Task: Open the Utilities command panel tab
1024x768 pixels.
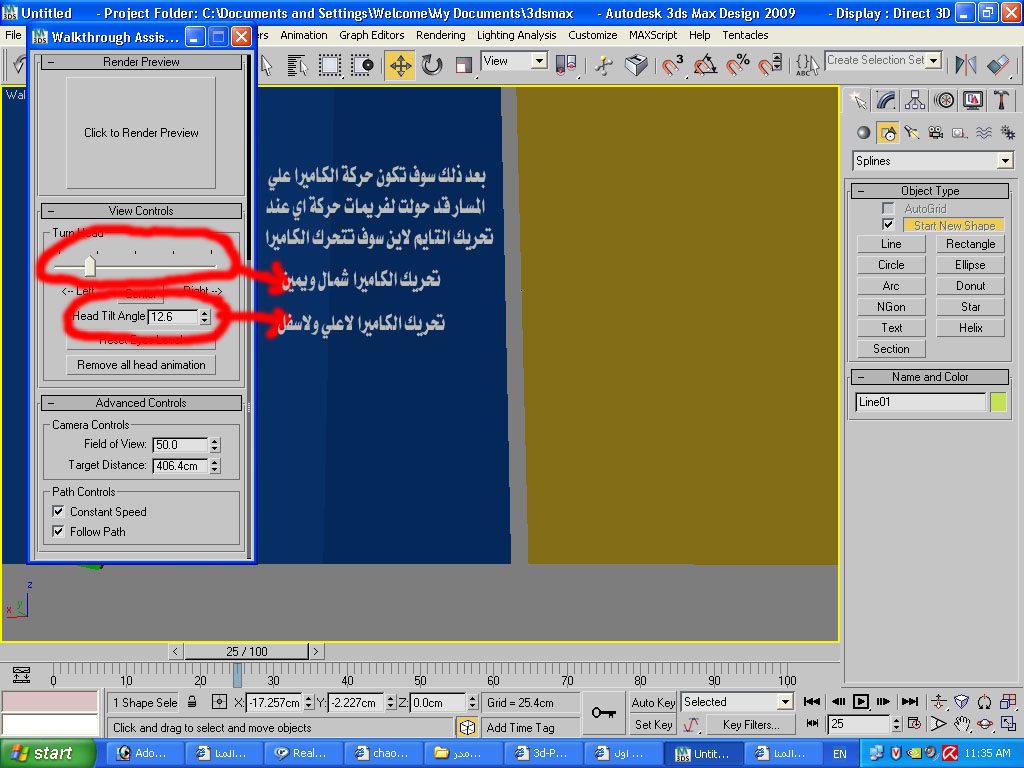Action: coord(1001,100)
